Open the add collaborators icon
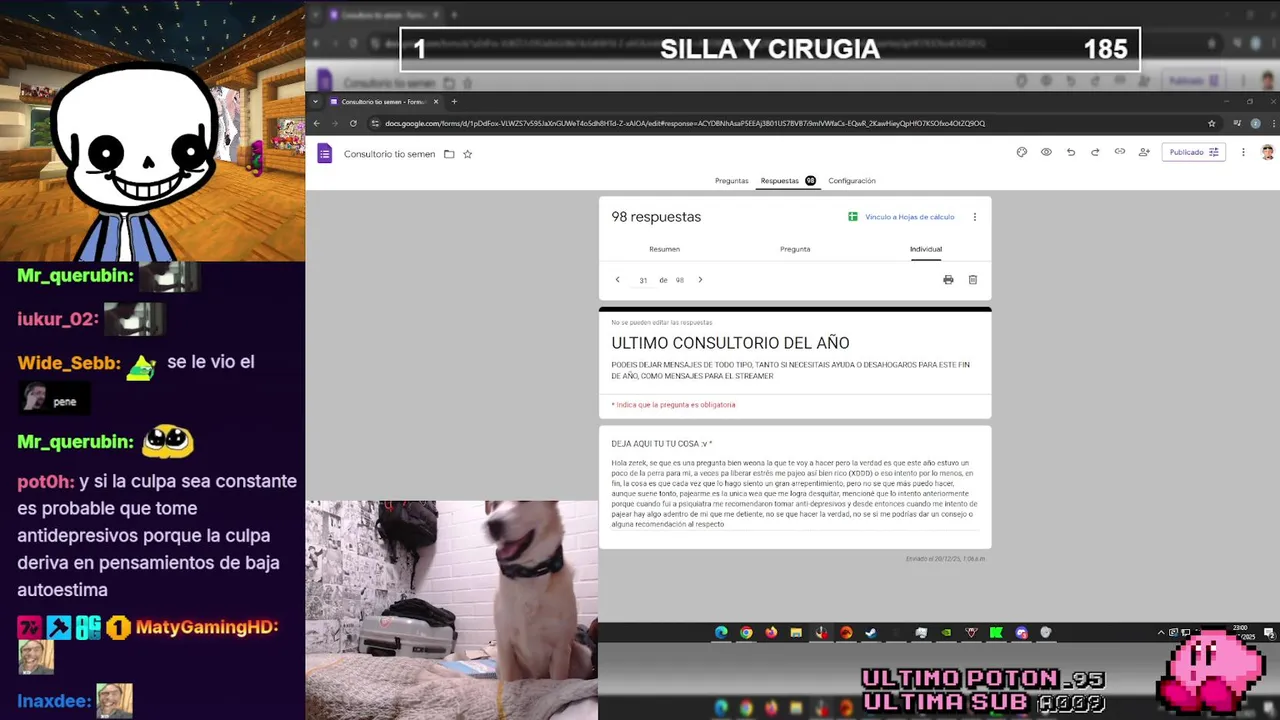This screenshot has width=1280, height=720. (1144, 152)
